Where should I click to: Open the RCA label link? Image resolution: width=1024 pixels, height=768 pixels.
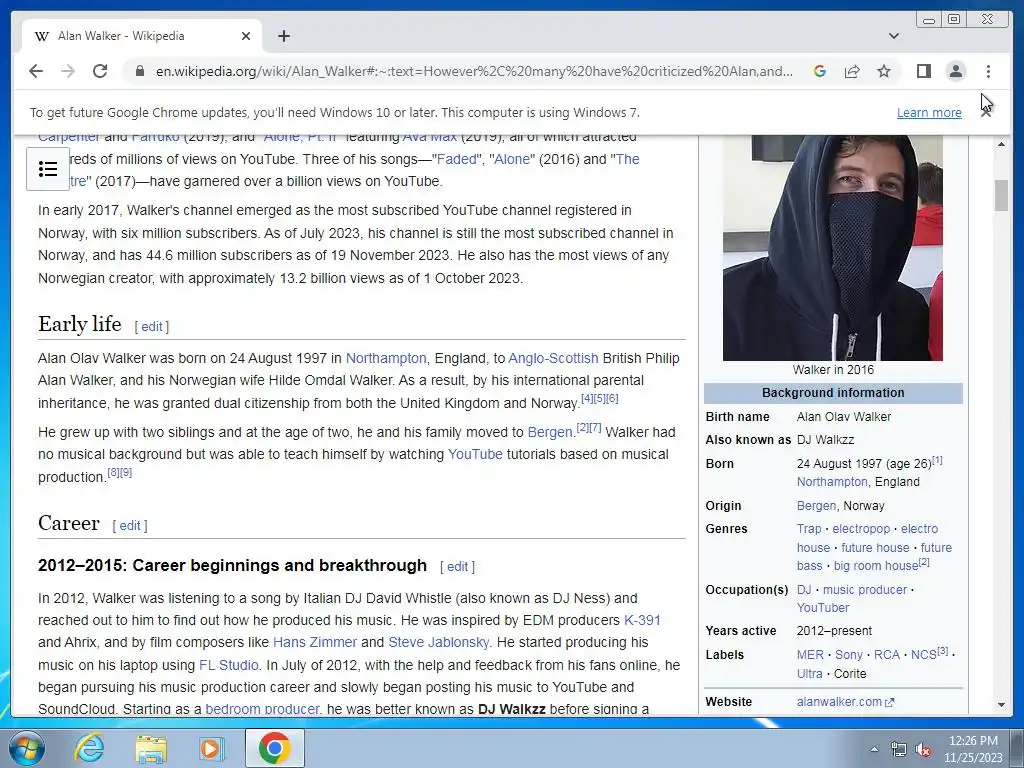pyautogui.click(x=887, y=655)
